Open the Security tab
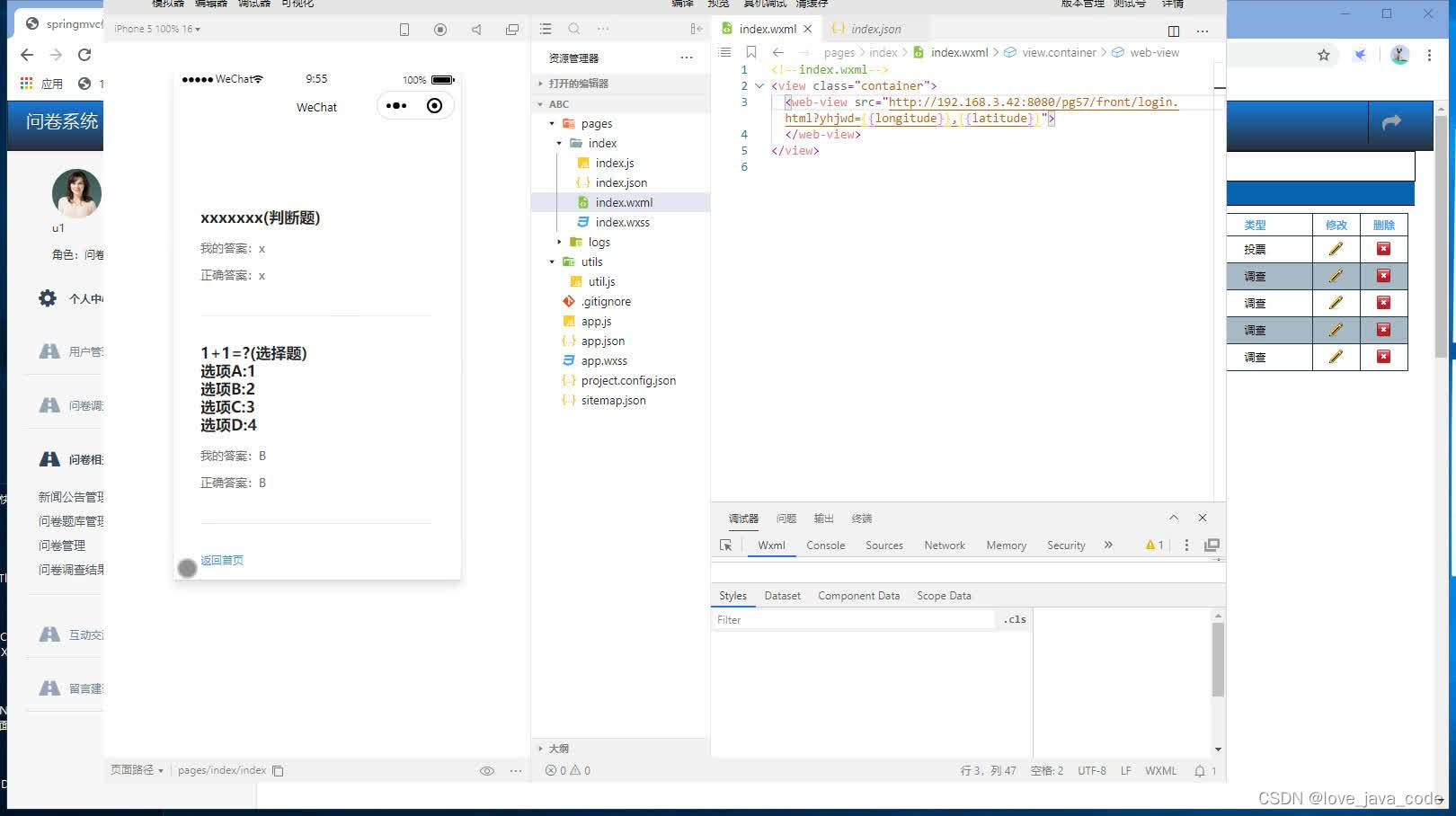 pyautogui.click(x=1066, y=545)
